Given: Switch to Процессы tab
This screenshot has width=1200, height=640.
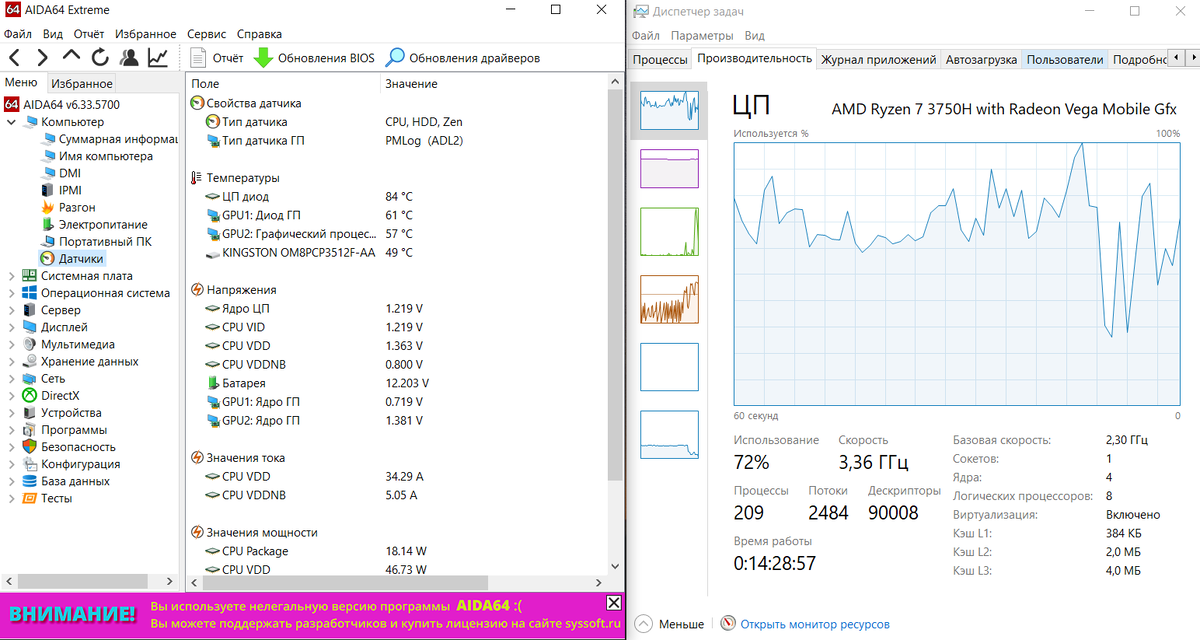Looking at the screenshot, I should [660, 60].
